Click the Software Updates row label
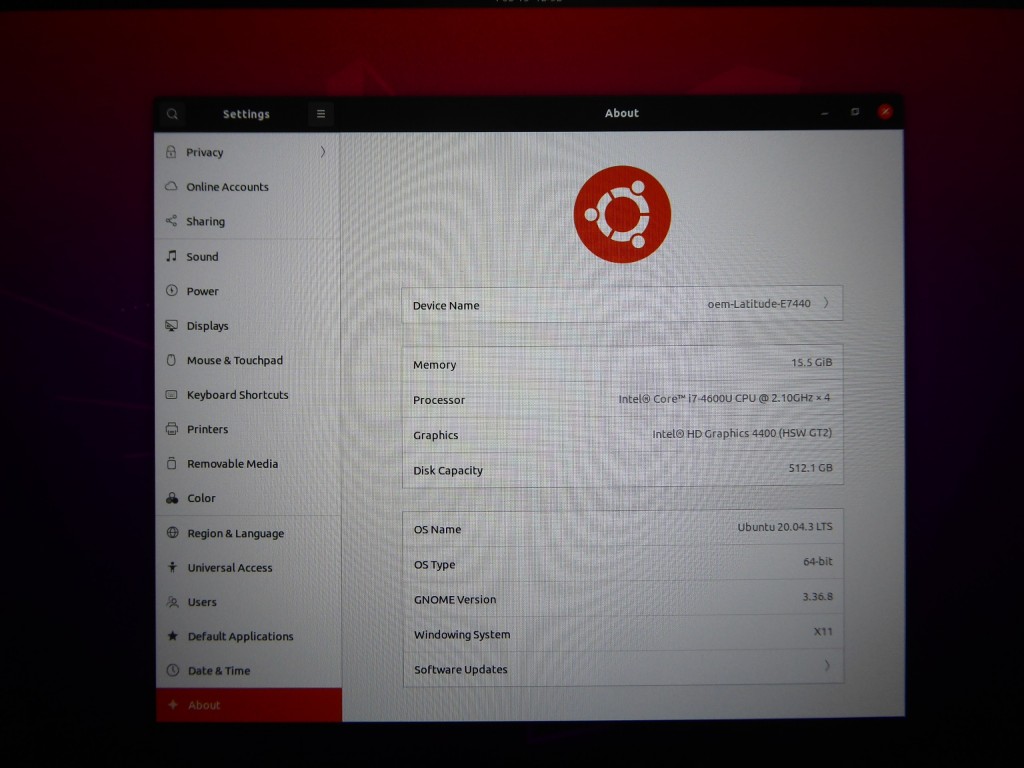Image resolution: width=1024 pixels, height=768 pixels. 460,669
